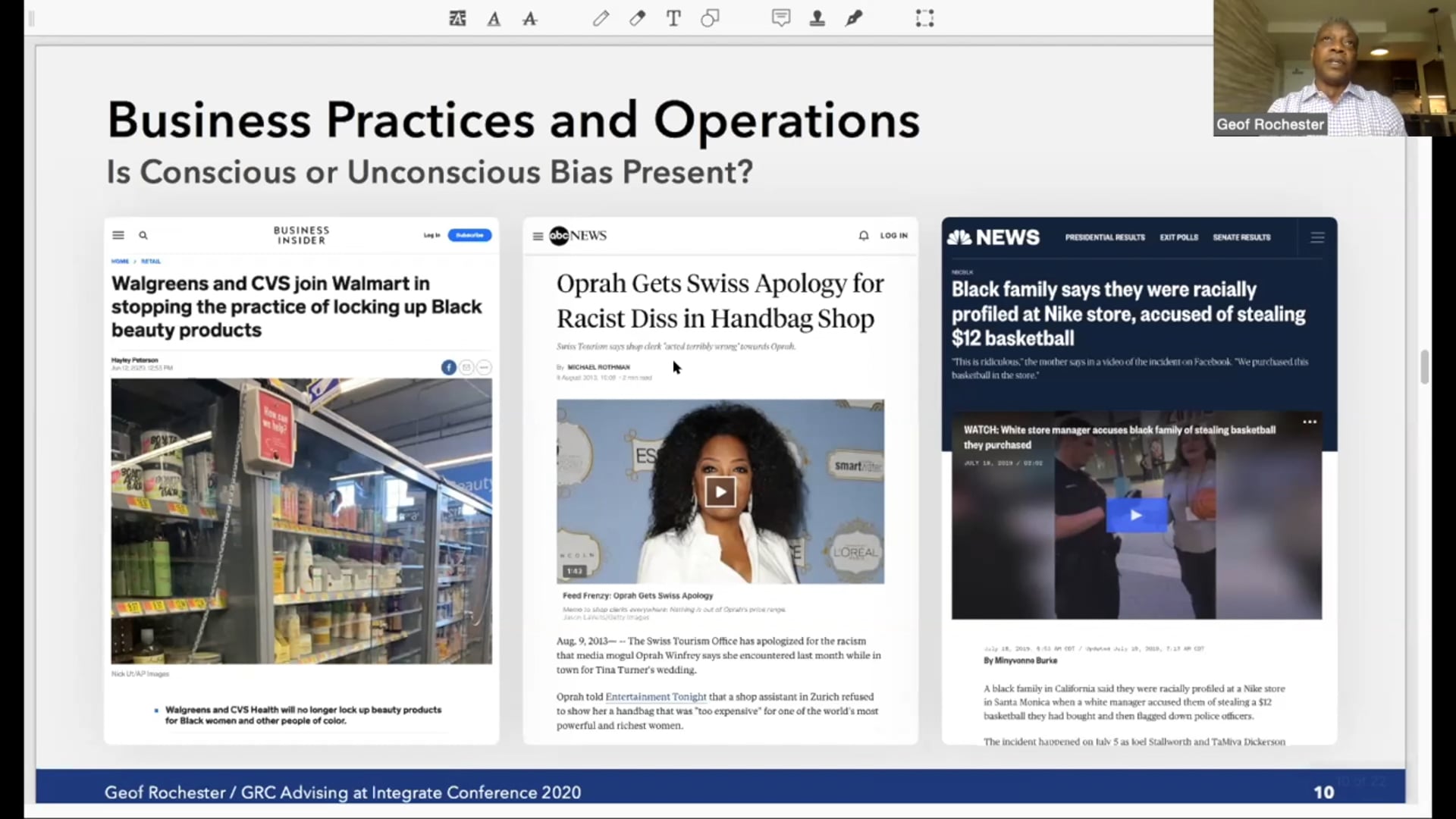Image resolution: width=1456 pixels, height=819 pixels.
Task: Open SENATE RESULTS tab on NBC News
Action: click(1241, 237)
